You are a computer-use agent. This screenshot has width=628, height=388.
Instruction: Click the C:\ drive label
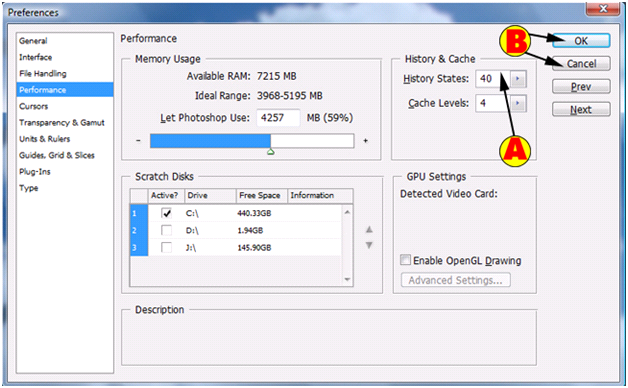tap(192, 213)
